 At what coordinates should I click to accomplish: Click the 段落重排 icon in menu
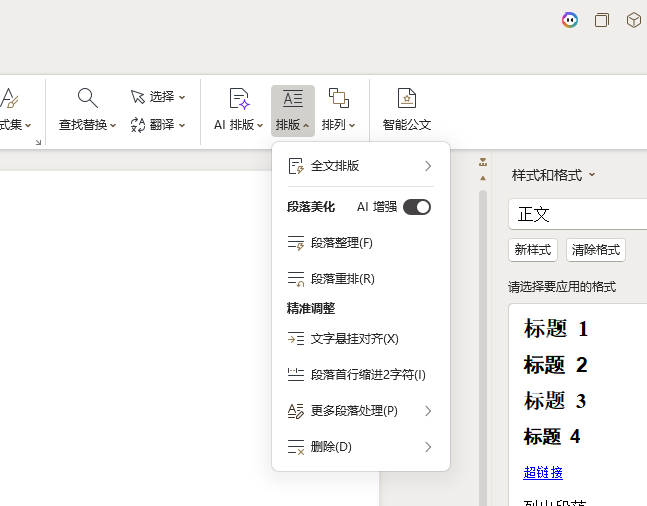[x=296, y=279]
